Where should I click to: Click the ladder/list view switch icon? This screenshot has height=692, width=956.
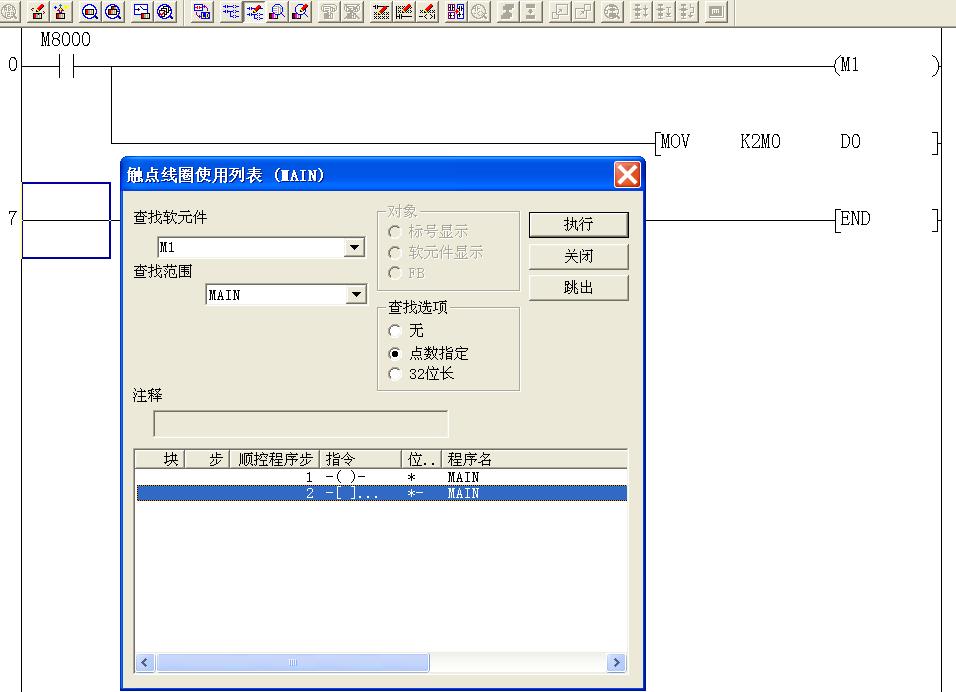pos(202,12)
